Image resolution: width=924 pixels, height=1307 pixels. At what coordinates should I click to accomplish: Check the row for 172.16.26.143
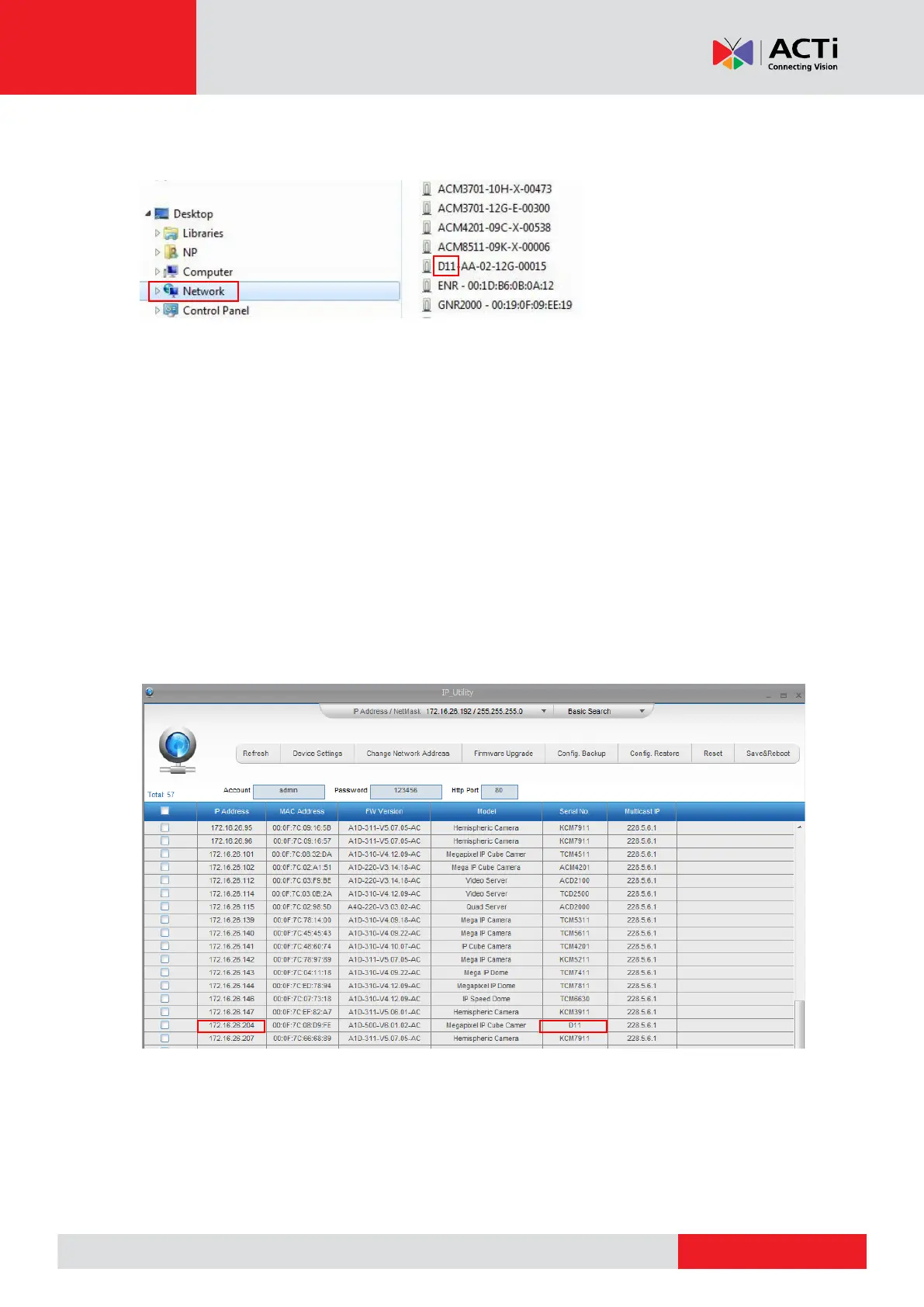[164, 972]
